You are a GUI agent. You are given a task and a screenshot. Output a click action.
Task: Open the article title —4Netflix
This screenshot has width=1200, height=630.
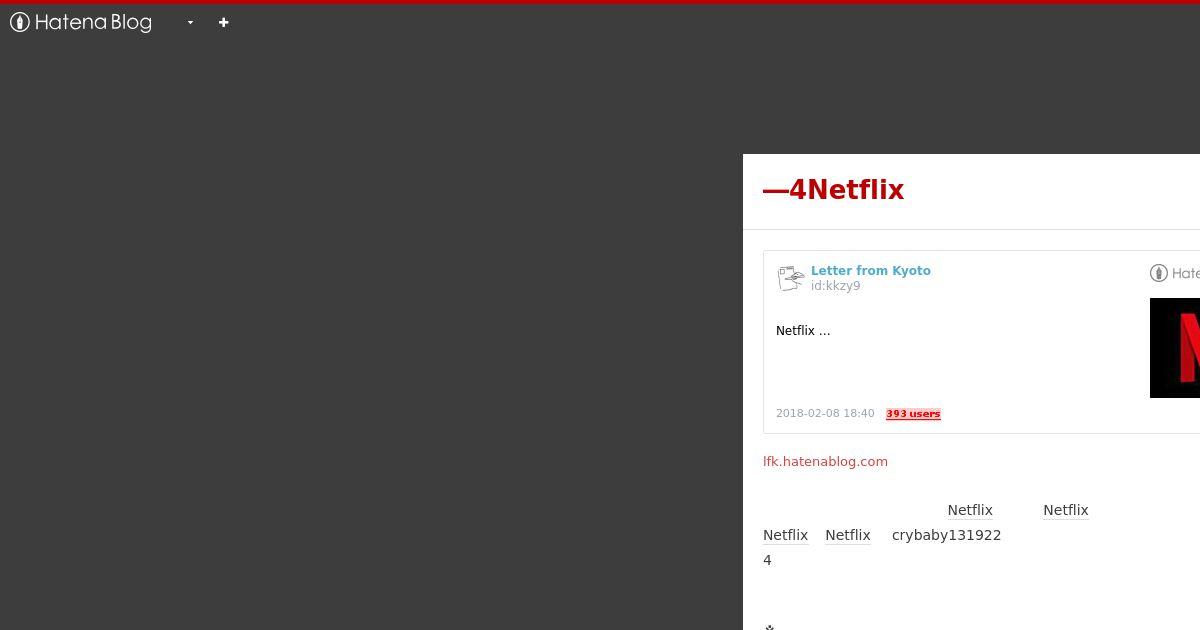click(833, 190)
